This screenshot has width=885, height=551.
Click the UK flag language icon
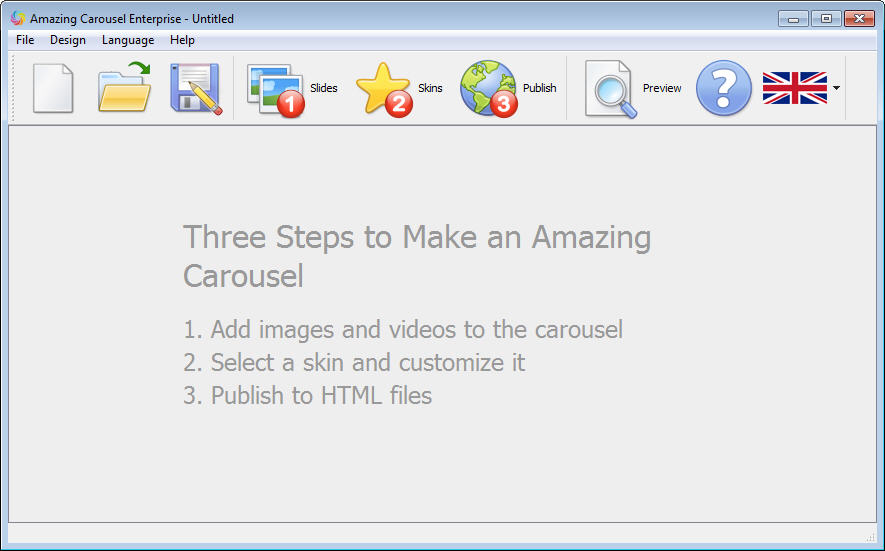(794, 88)
